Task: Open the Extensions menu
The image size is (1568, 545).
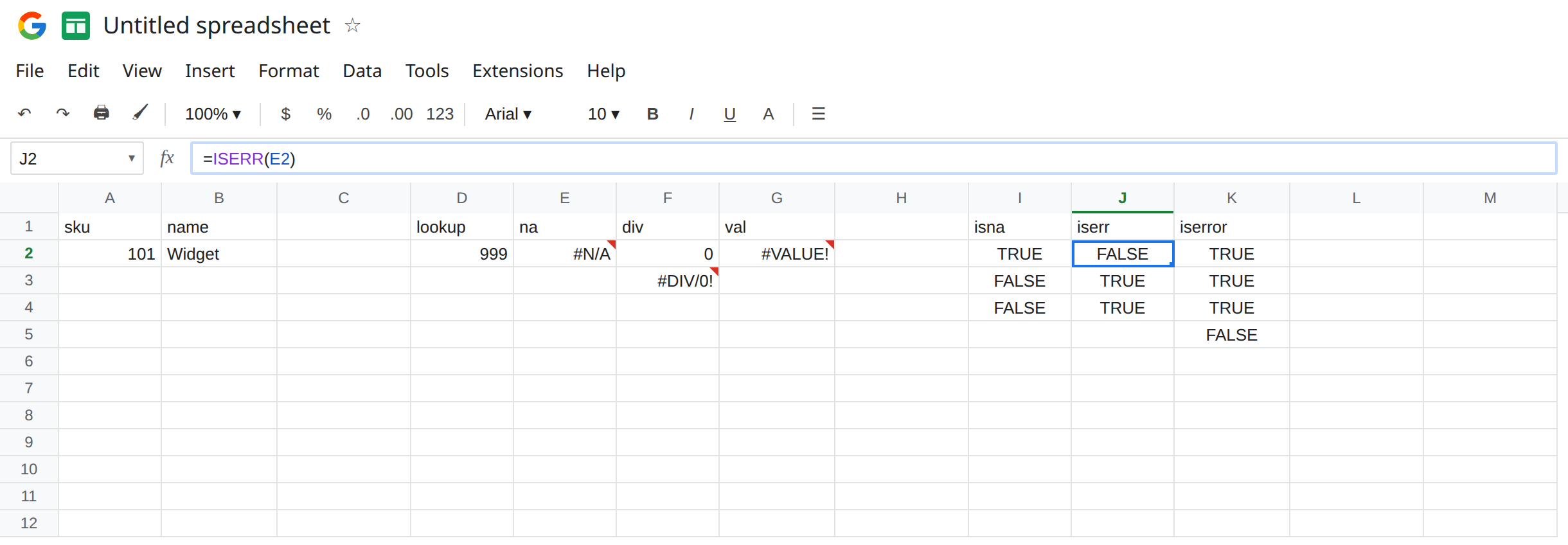Action: point(517,71)
